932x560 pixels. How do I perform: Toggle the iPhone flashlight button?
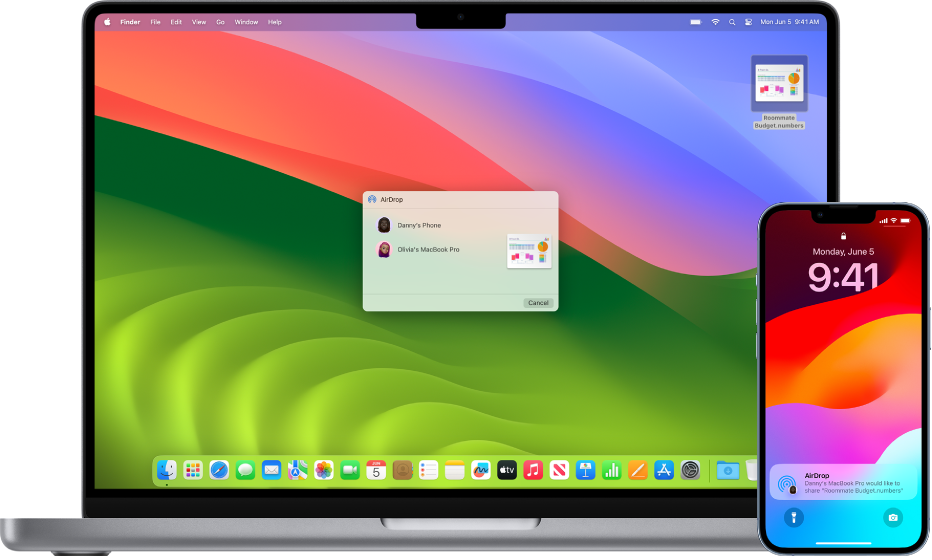[x=792, y=518]
